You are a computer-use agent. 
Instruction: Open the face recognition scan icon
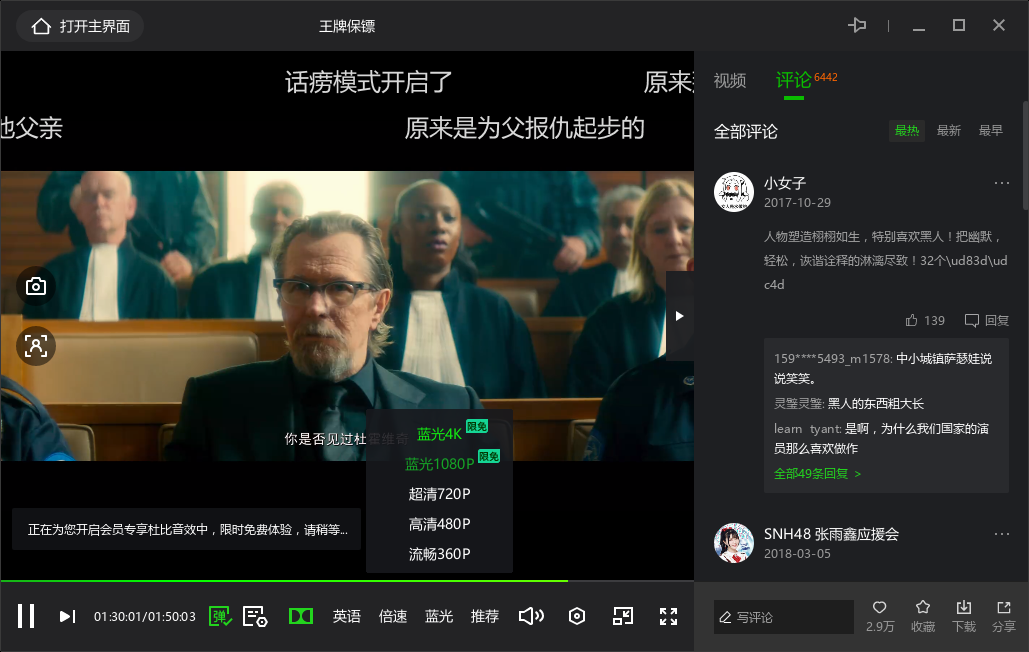pyautogui.click(x=35, y=346)
